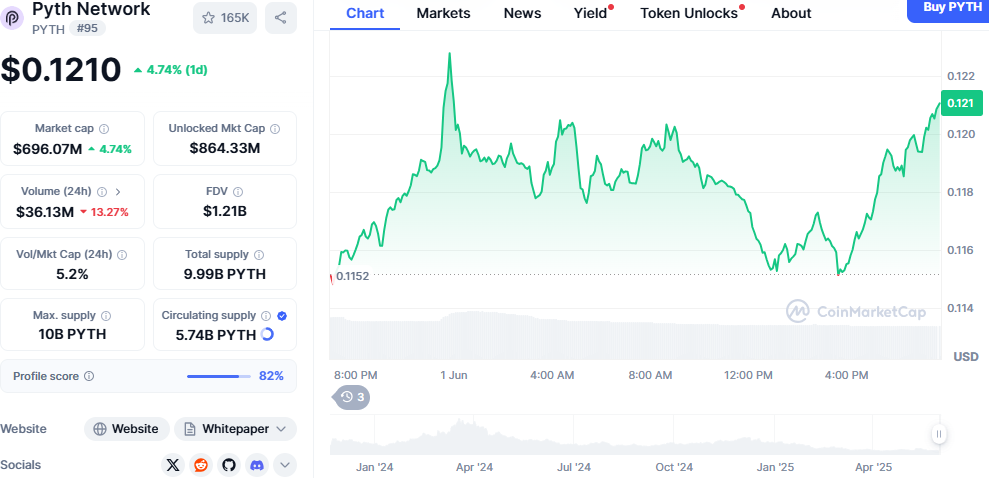989x478 pixels.
Task: Click the 82% profile score value
Action: coord(271,376)
